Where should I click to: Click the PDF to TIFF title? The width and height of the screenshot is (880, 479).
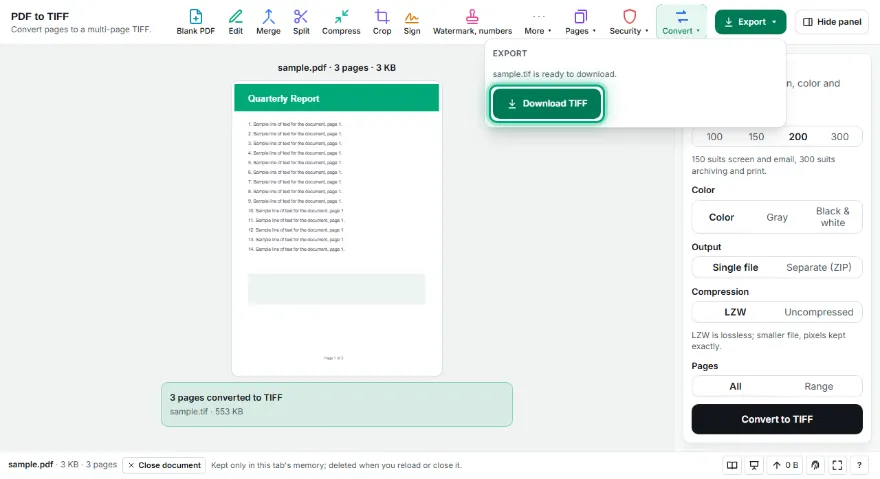click(x=40, y=16)
